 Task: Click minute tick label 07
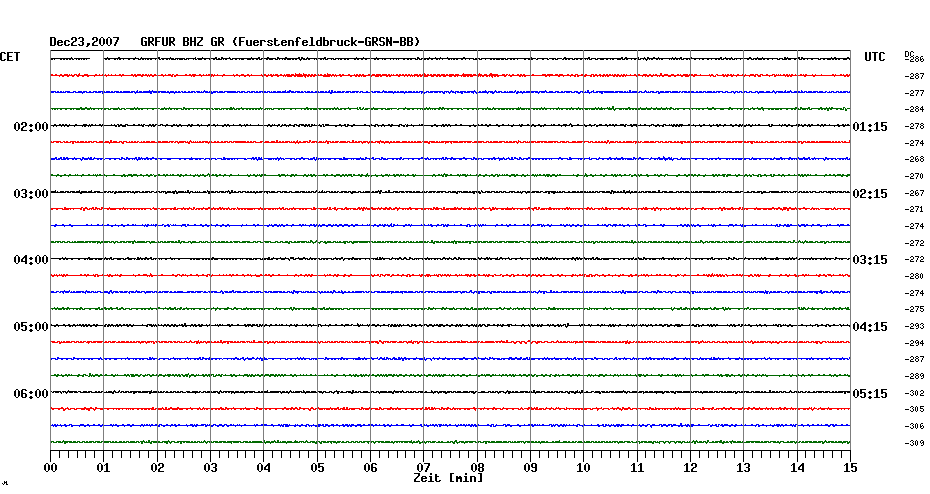coord(423,468)
